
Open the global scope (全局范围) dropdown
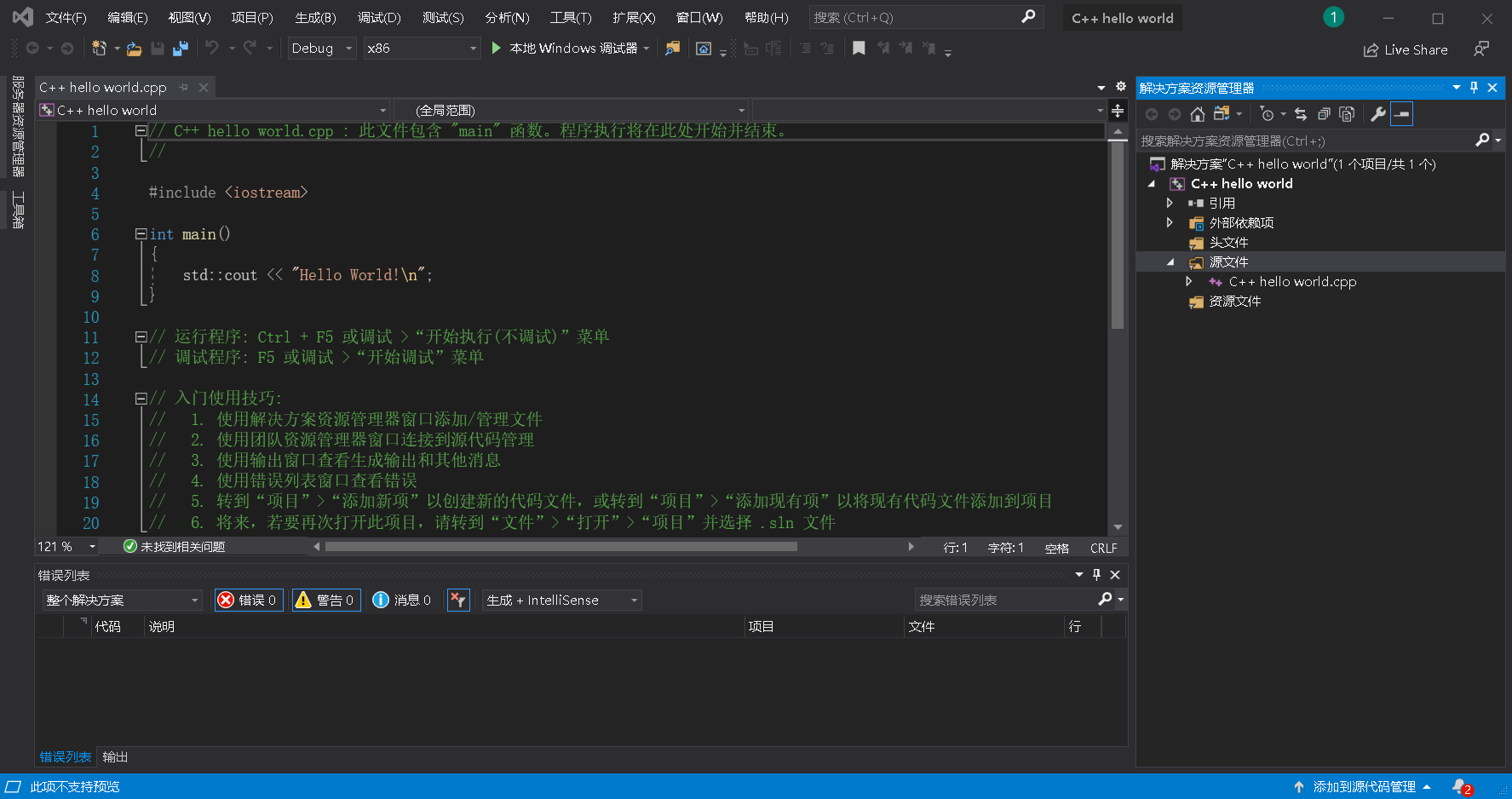[571, 111]
